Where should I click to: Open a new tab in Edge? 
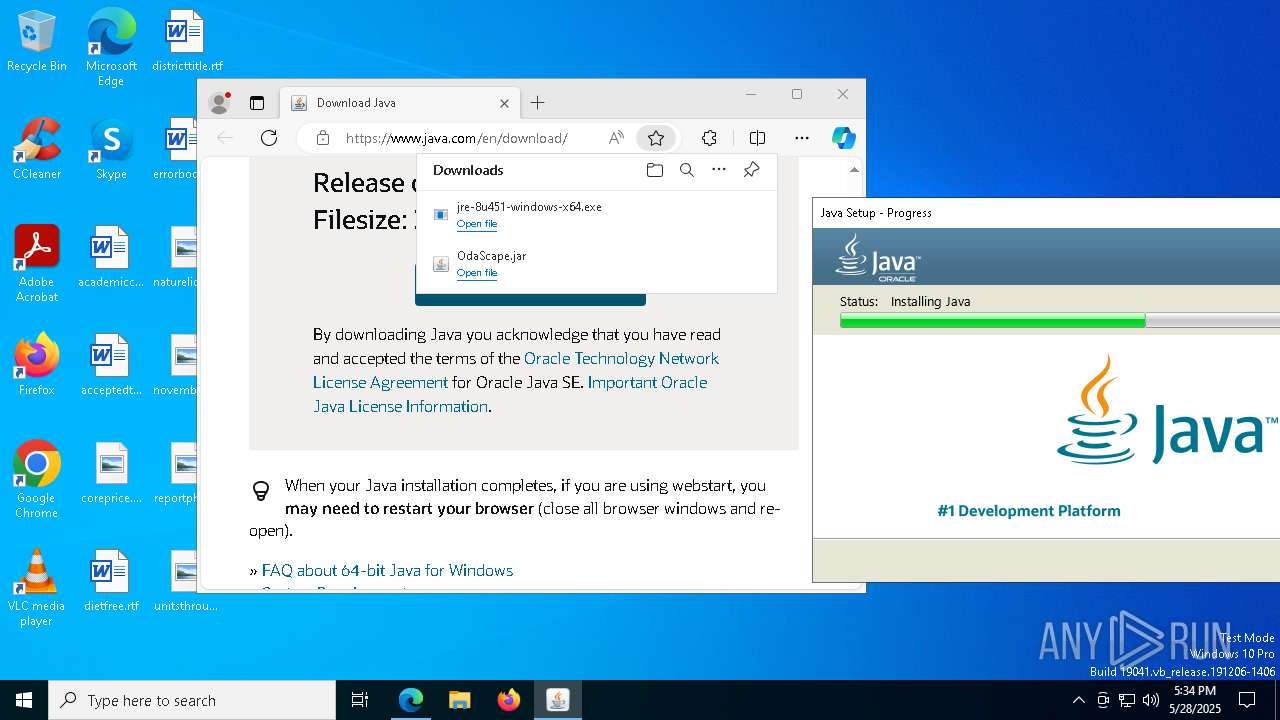(x=537, y=103)
